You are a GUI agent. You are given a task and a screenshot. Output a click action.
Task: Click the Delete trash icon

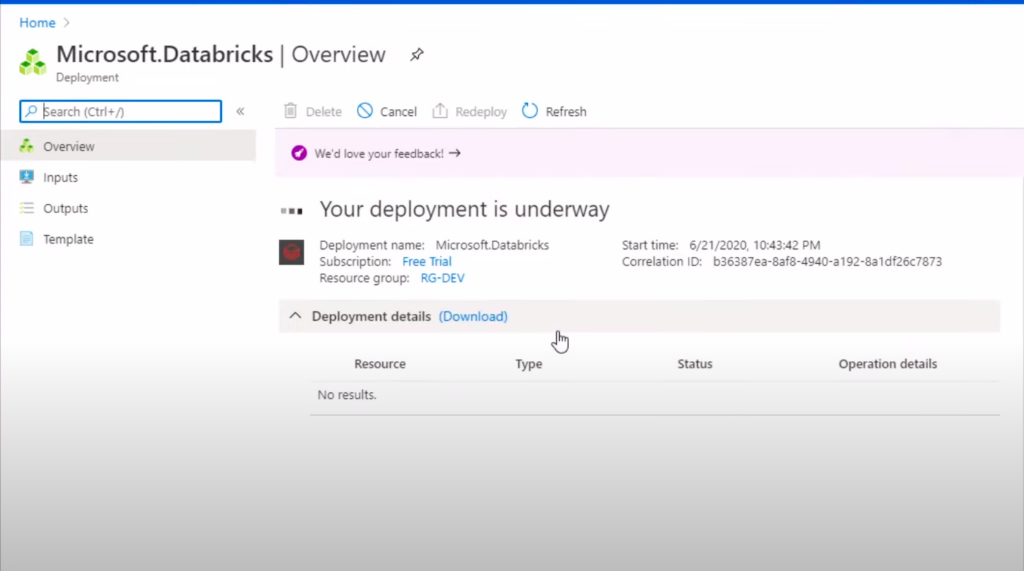point(291,111)
